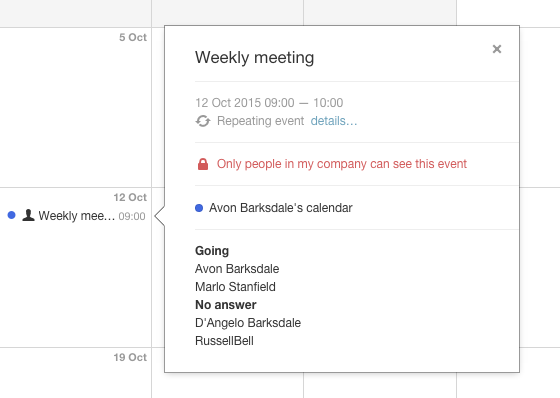Click the 09:00 time on event entry
Viewport: 560px width, 398px height.
tap(132, 216)
